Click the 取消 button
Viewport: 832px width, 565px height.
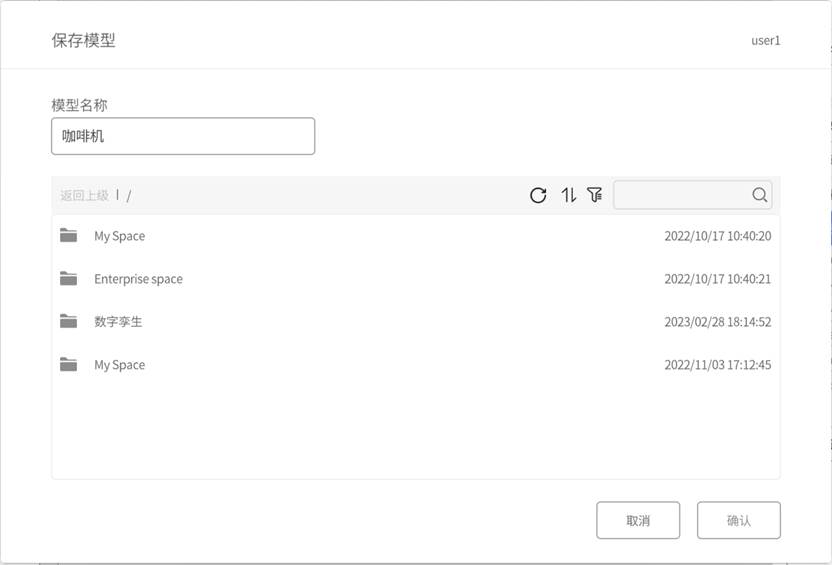[638, 520]
